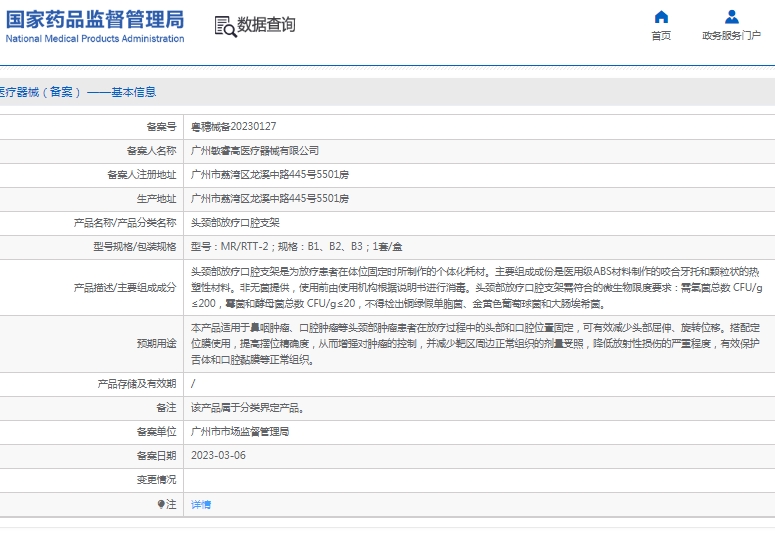This screenshot has width=775, height=535.
Task: Click the bulb icon beside 注
Action: pos(161,504)
